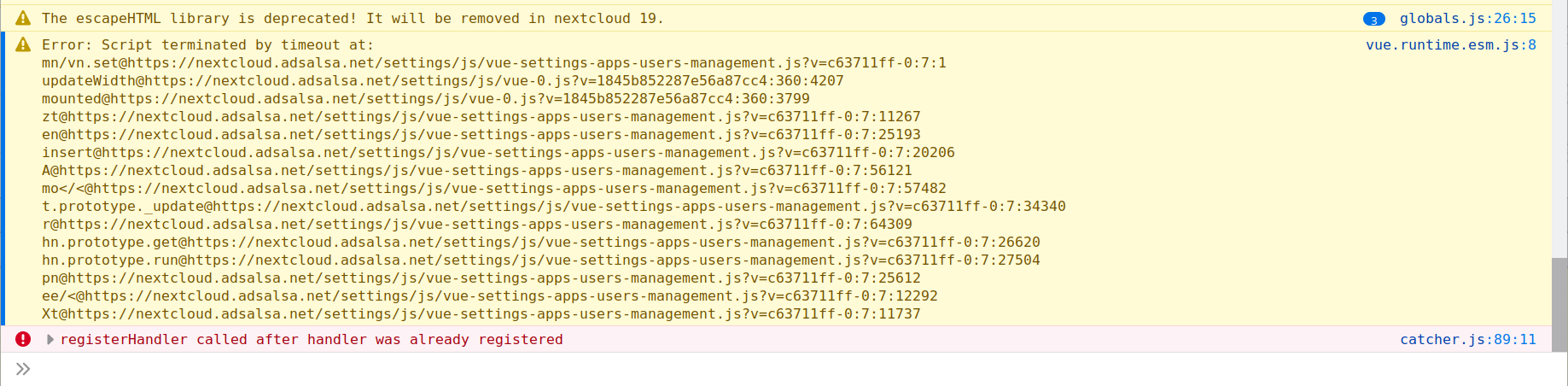The height and width of the screenshot is (386, 1568).
Task: Click the mn/vn.set stack trace line
Action: 494,62
